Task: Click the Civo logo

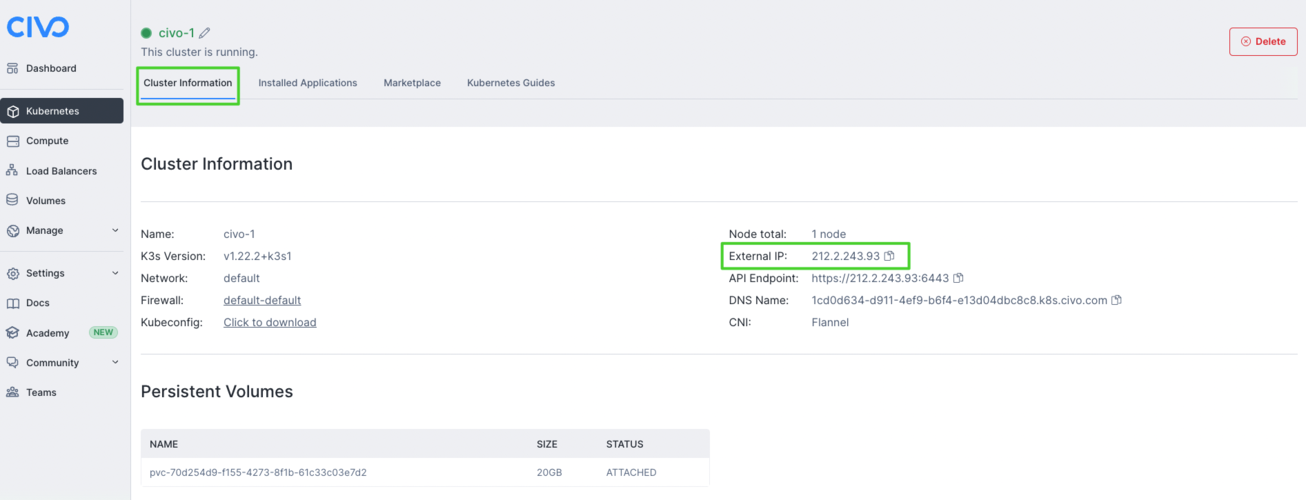Action: (x=38, y=27)
